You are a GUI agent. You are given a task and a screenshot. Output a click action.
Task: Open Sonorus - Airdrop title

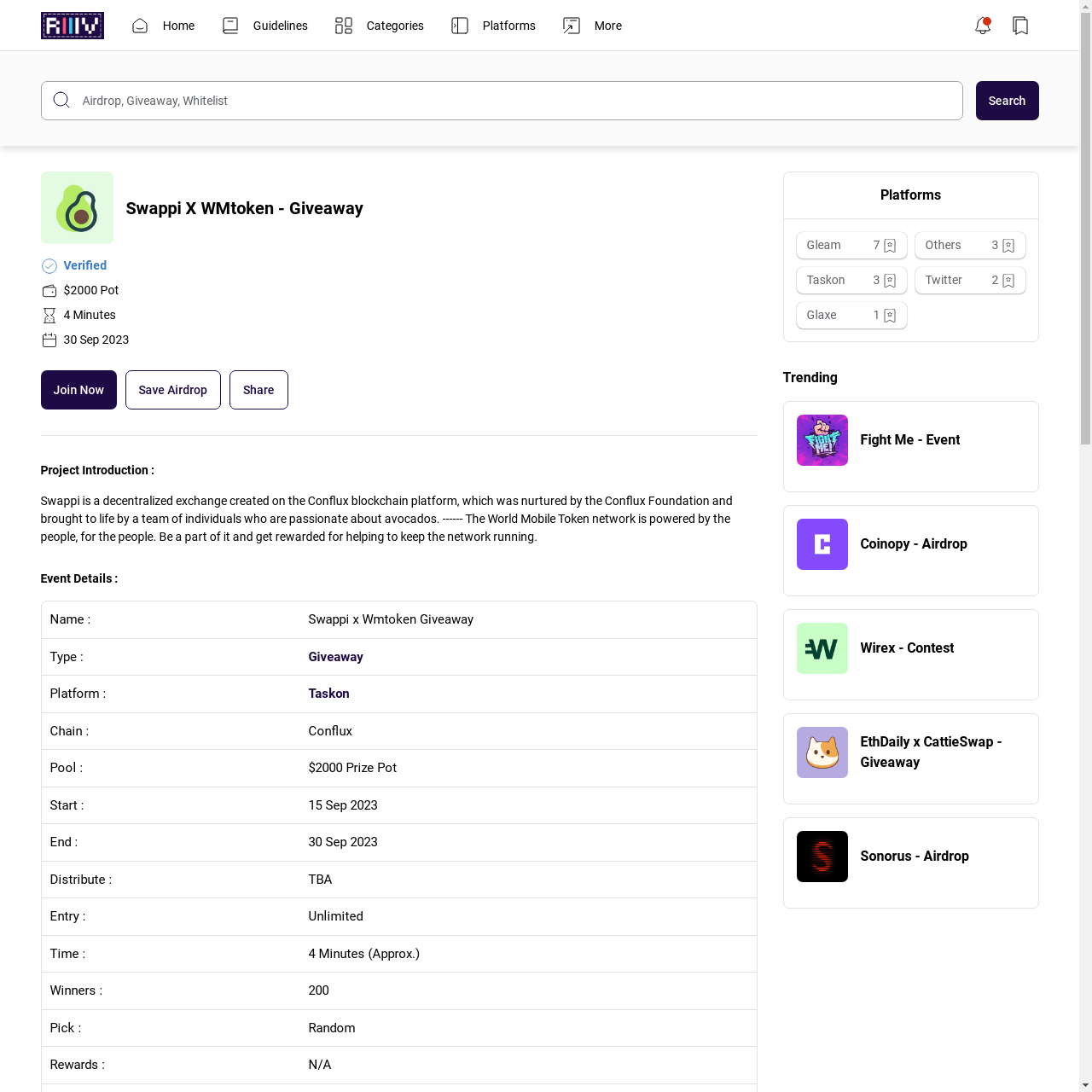pos(915,857)
